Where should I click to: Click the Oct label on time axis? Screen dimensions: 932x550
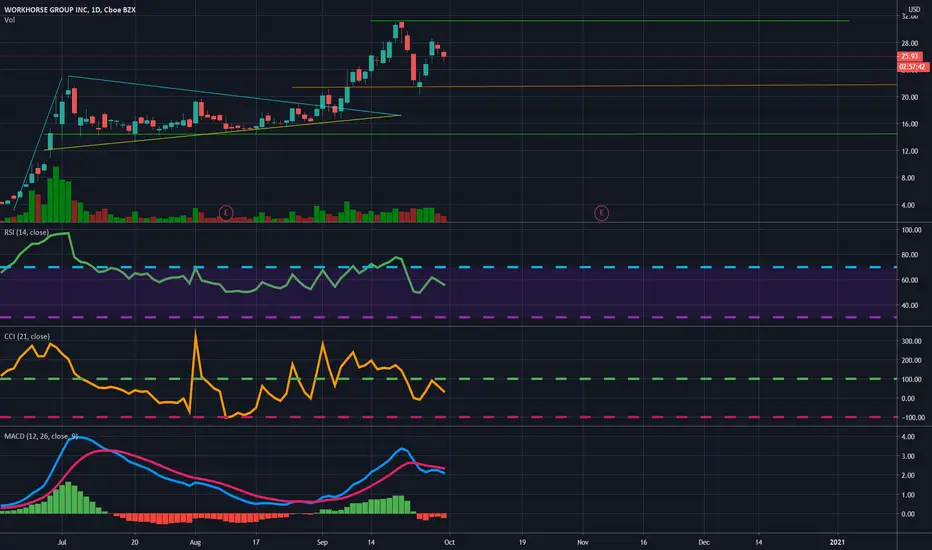[449, 542]
